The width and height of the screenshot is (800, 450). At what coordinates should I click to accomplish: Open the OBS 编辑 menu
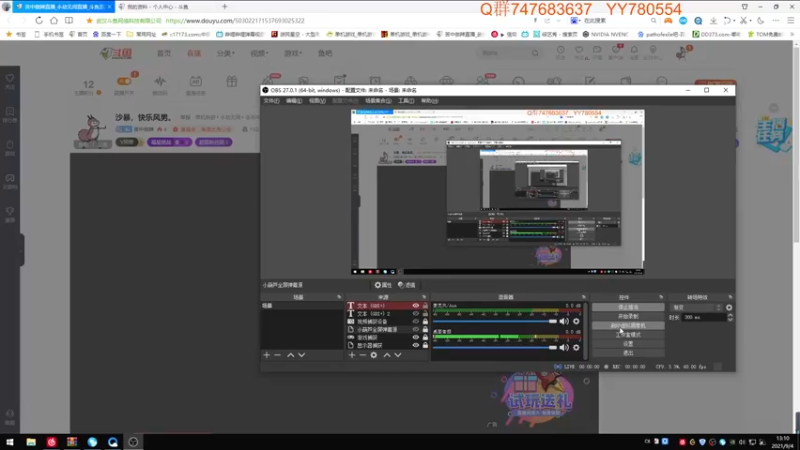(294, 101)
